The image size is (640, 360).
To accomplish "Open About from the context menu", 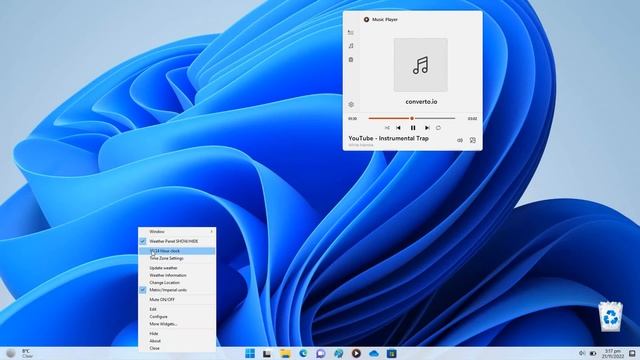I will pos(177,341).
